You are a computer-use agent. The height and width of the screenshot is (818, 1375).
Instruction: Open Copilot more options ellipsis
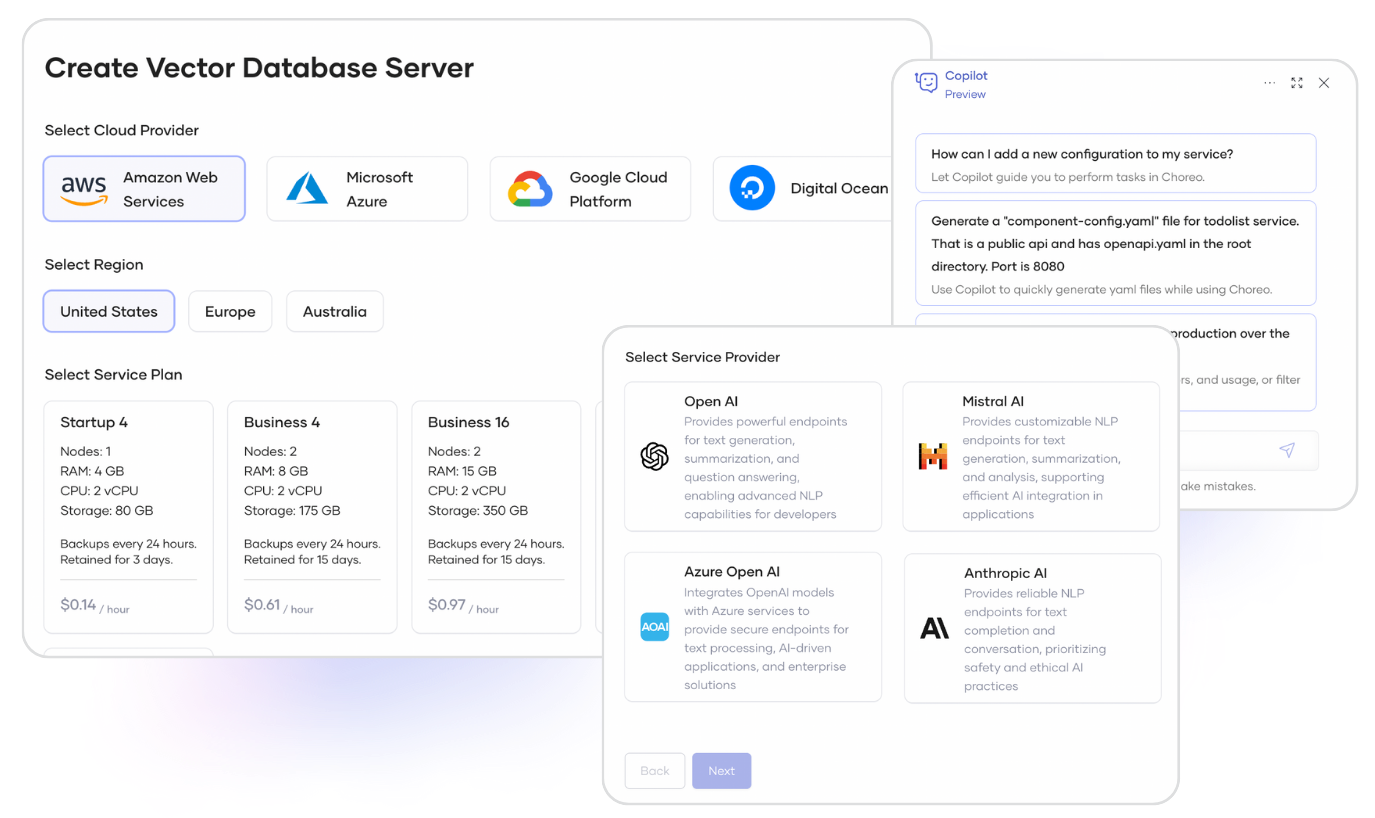1269,83
